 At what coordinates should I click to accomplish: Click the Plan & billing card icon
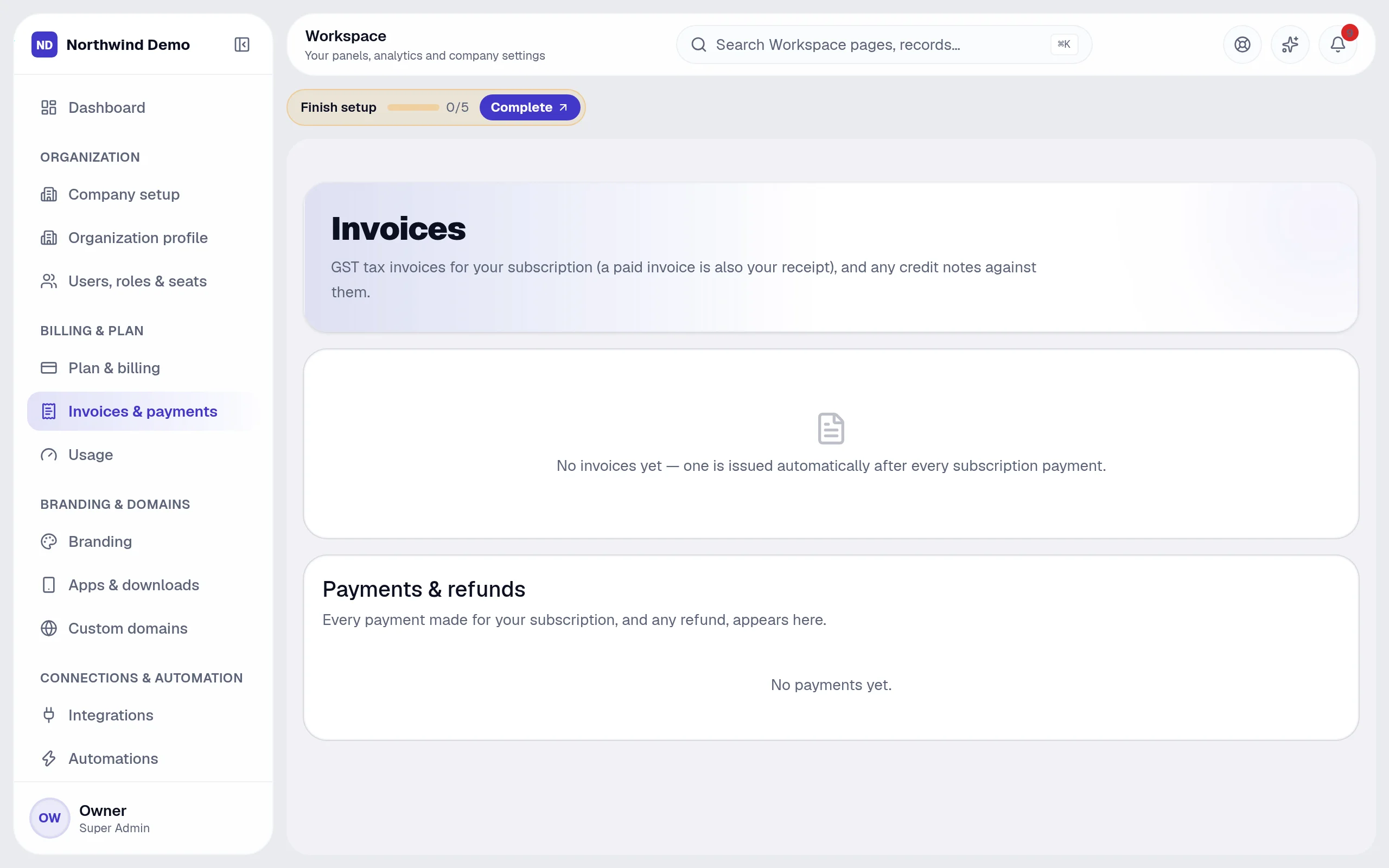coord(49,368)
